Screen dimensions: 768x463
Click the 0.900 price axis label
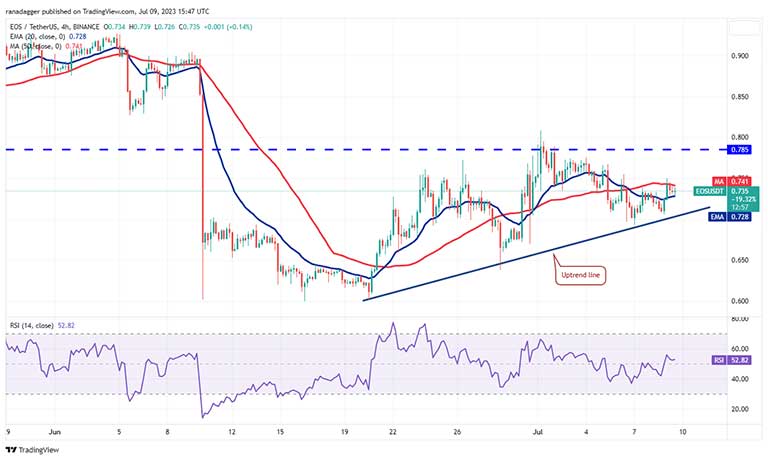pos(740,56)
